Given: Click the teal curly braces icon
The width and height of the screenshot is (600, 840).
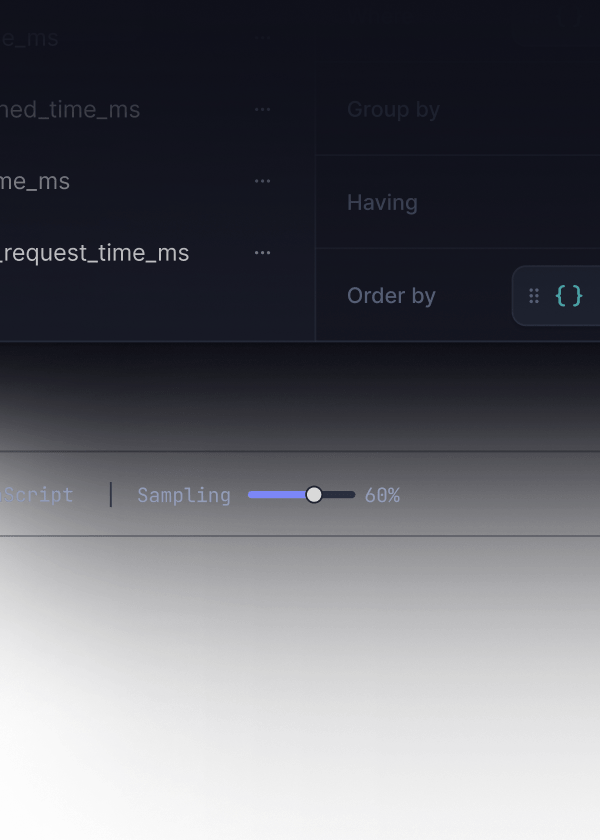Looking at the screenshot, I should pyautogui.click(x=569, y=296).
